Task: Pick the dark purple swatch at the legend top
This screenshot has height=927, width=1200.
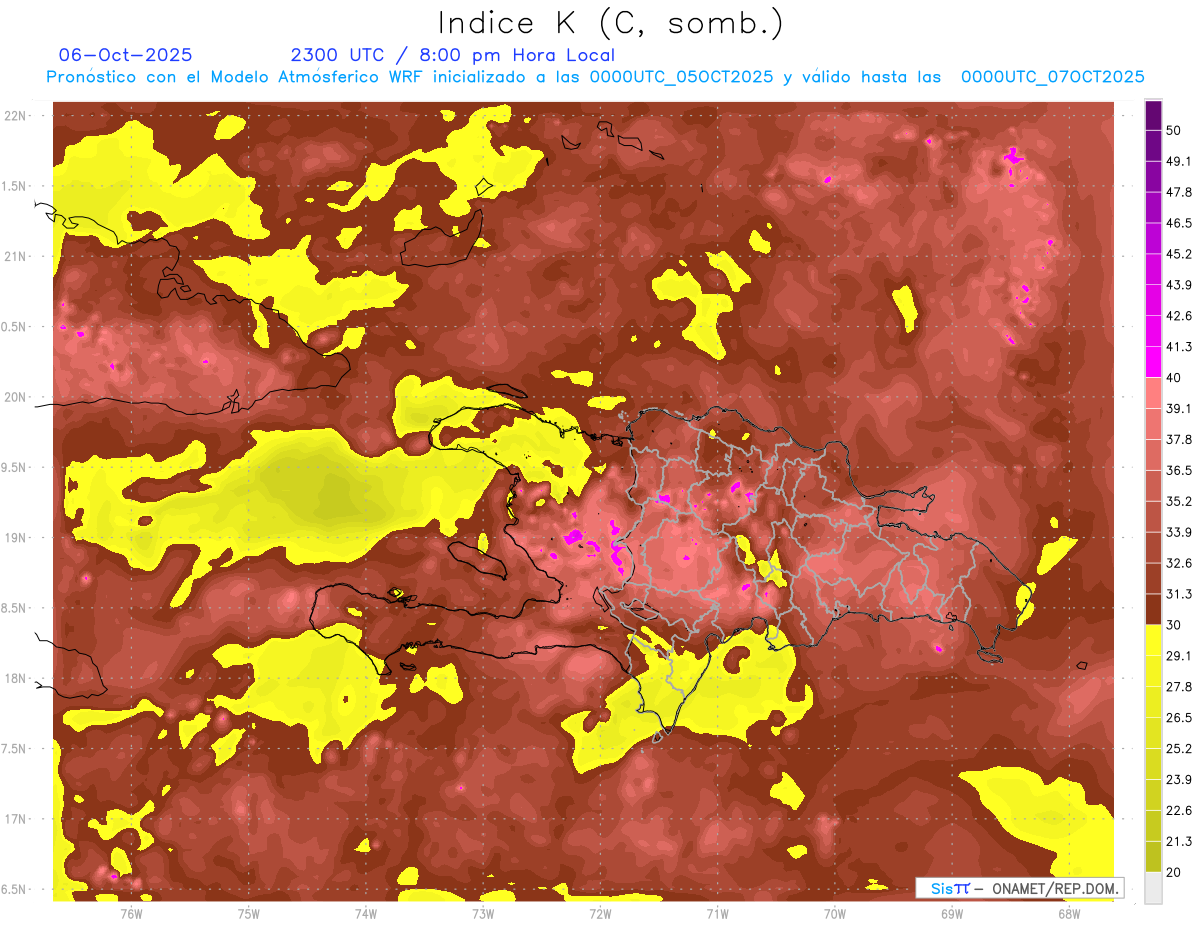Action: tap(1153, 116)
